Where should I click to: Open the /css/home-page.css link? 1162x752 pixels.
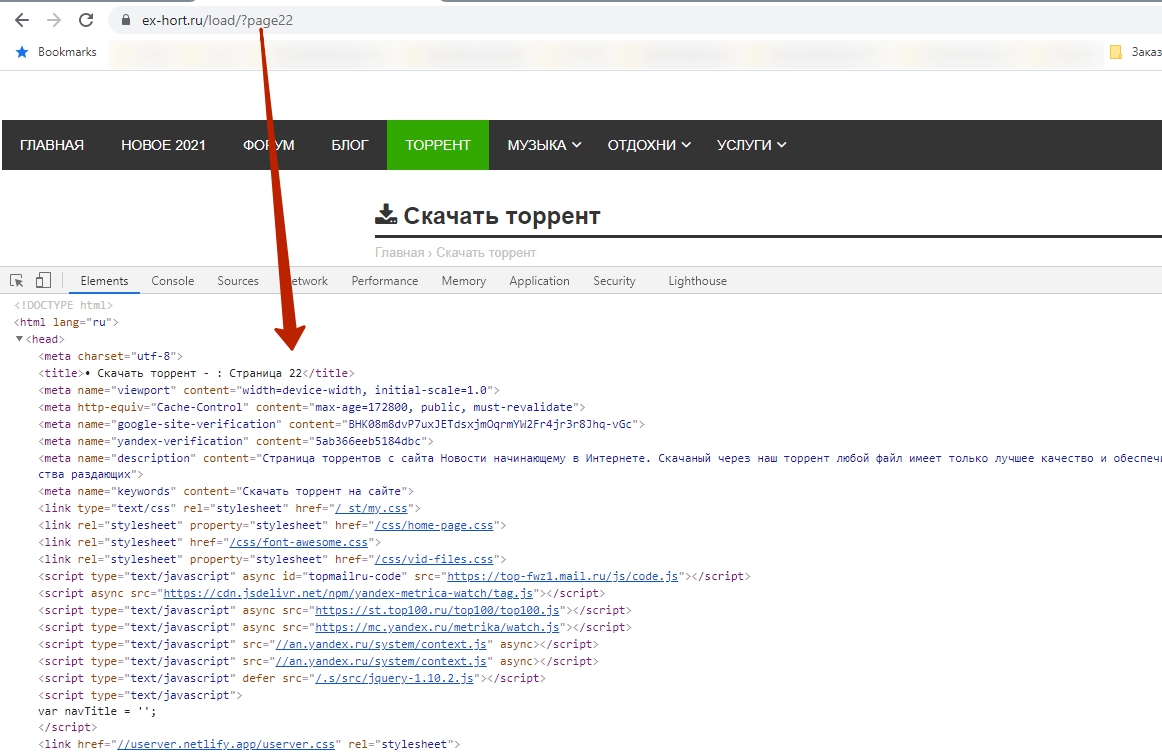(434, 525)
